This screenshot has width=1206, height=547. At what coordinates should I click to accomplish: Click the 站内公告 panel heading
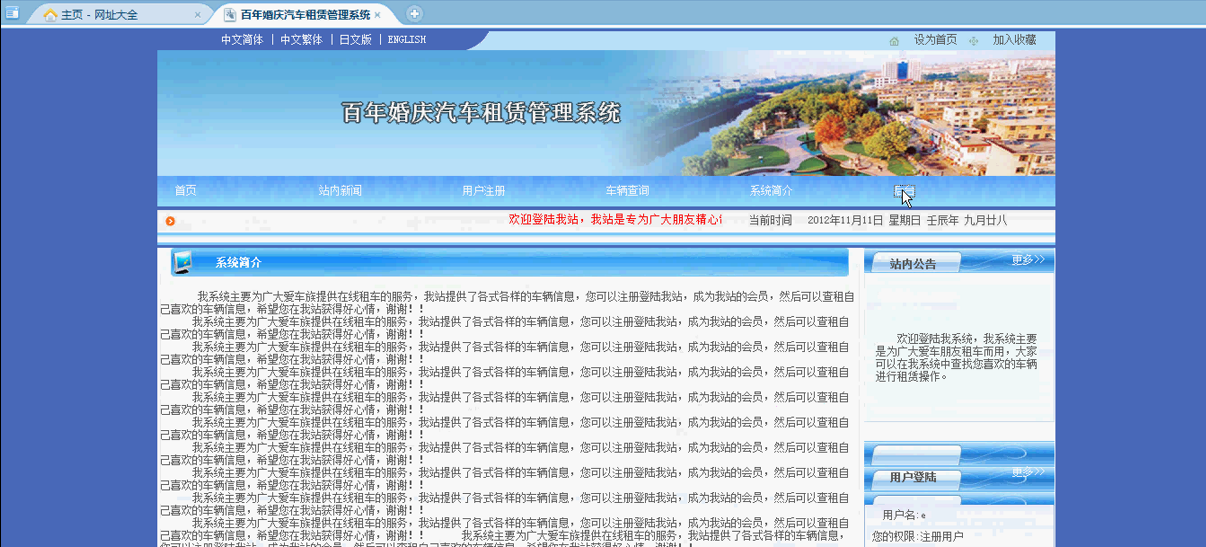coord(913,265)
